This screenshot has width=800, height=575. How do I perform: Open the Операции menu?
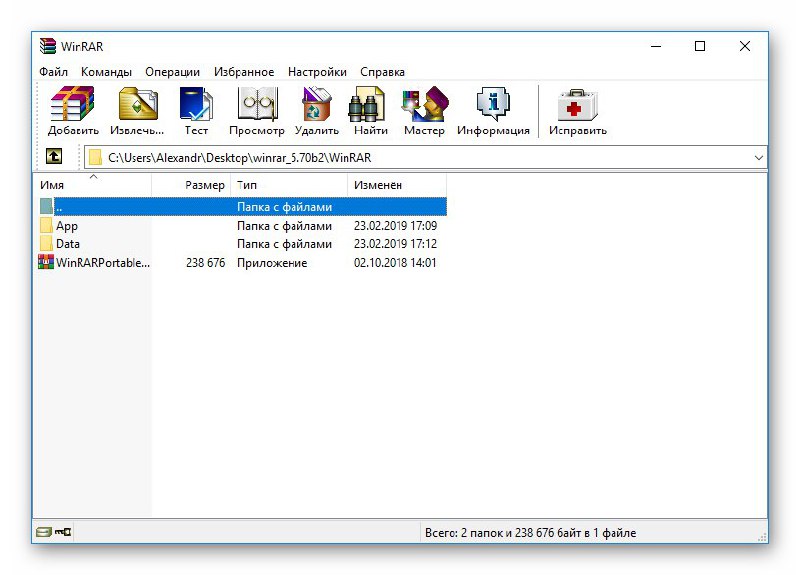click(172, 72)
